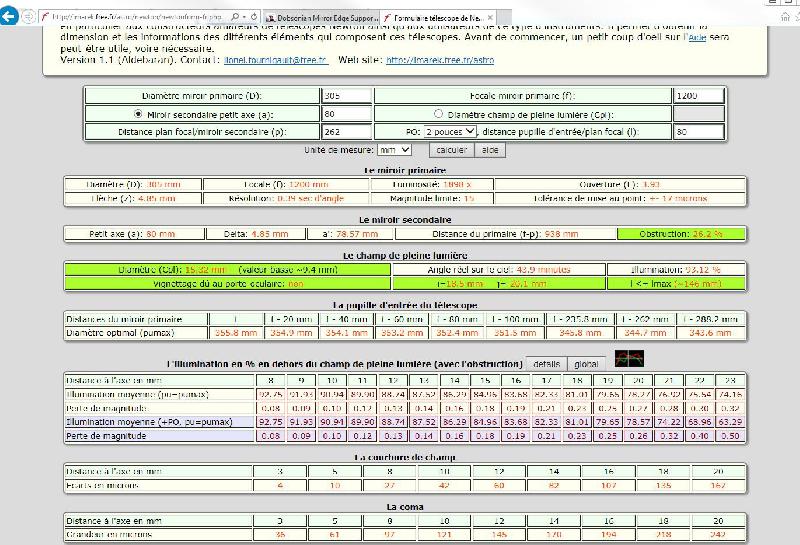
Task: Click the 'Flèche (z): 4.85 mm' cell
Action: tap(133, 198)
